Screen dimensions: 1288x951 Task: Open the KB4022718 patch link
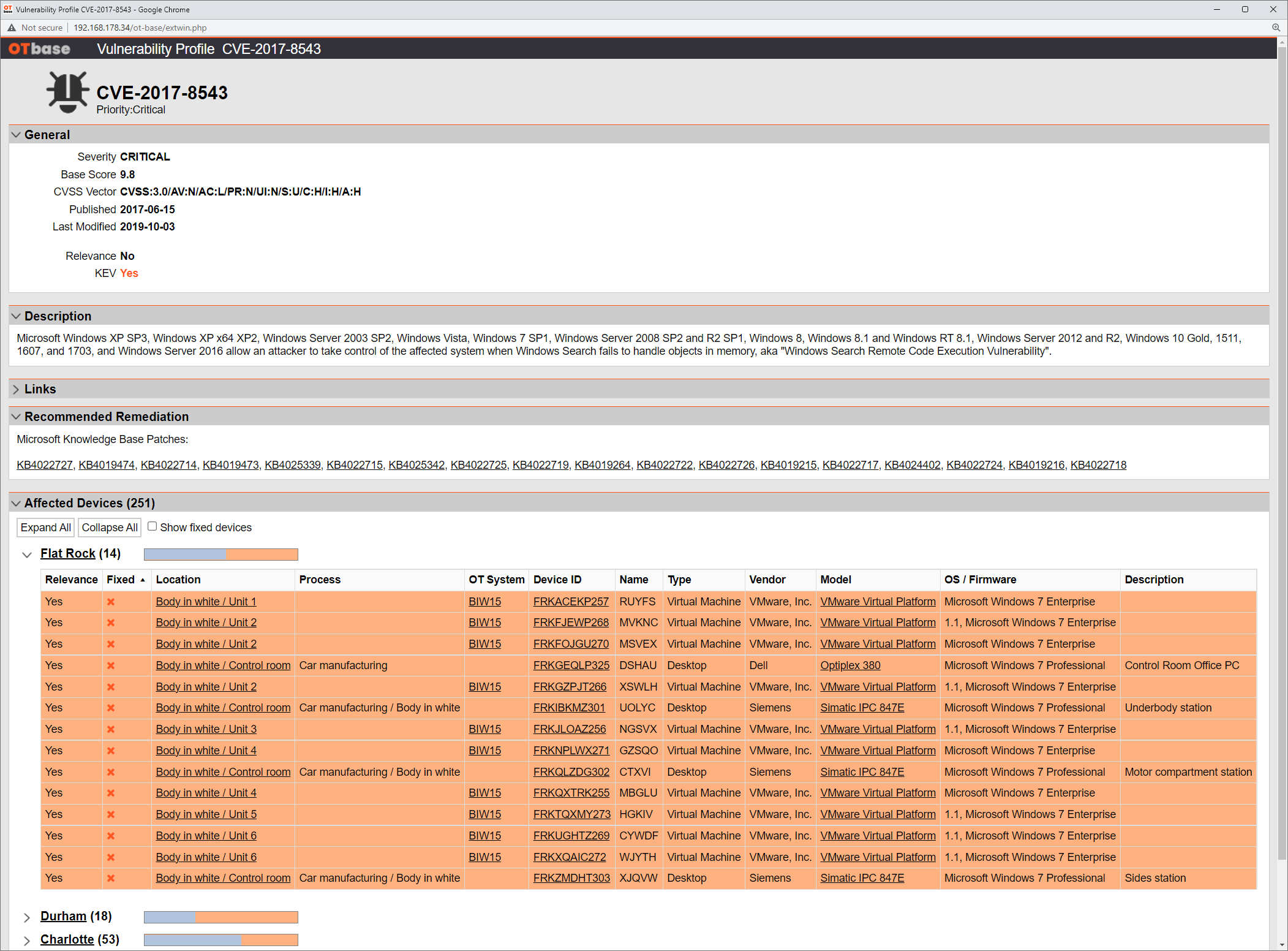click(1098, 465)
